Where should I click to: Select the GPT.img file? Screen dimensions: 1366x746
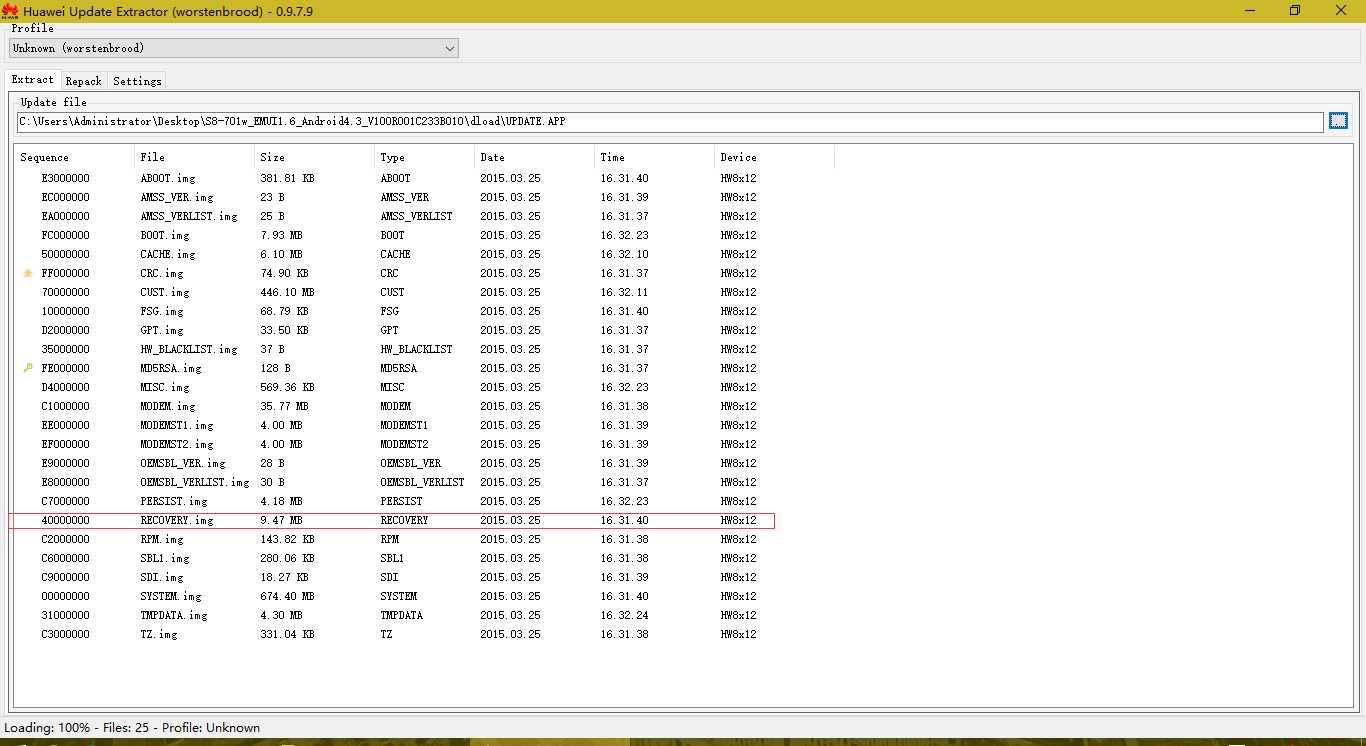point(162,330)
